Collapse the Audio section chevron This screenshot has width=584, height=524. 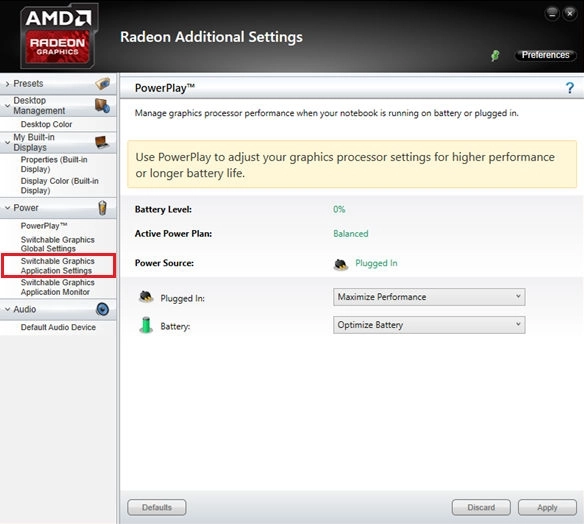coord(7,309)
